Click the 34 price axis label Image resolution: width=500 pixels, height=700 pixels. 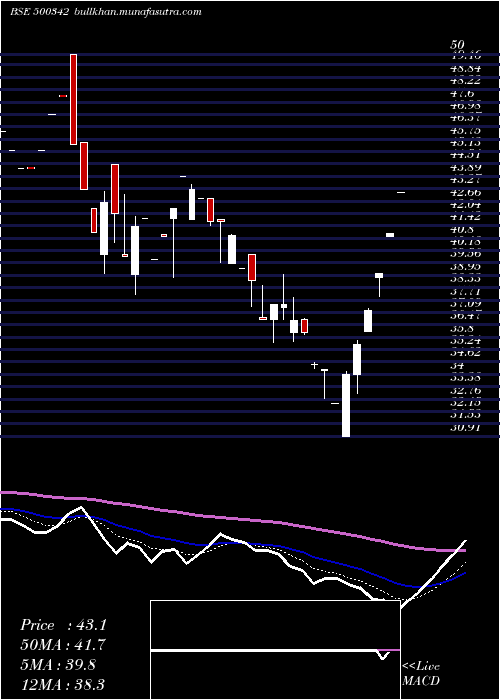(x=457, y=365)
